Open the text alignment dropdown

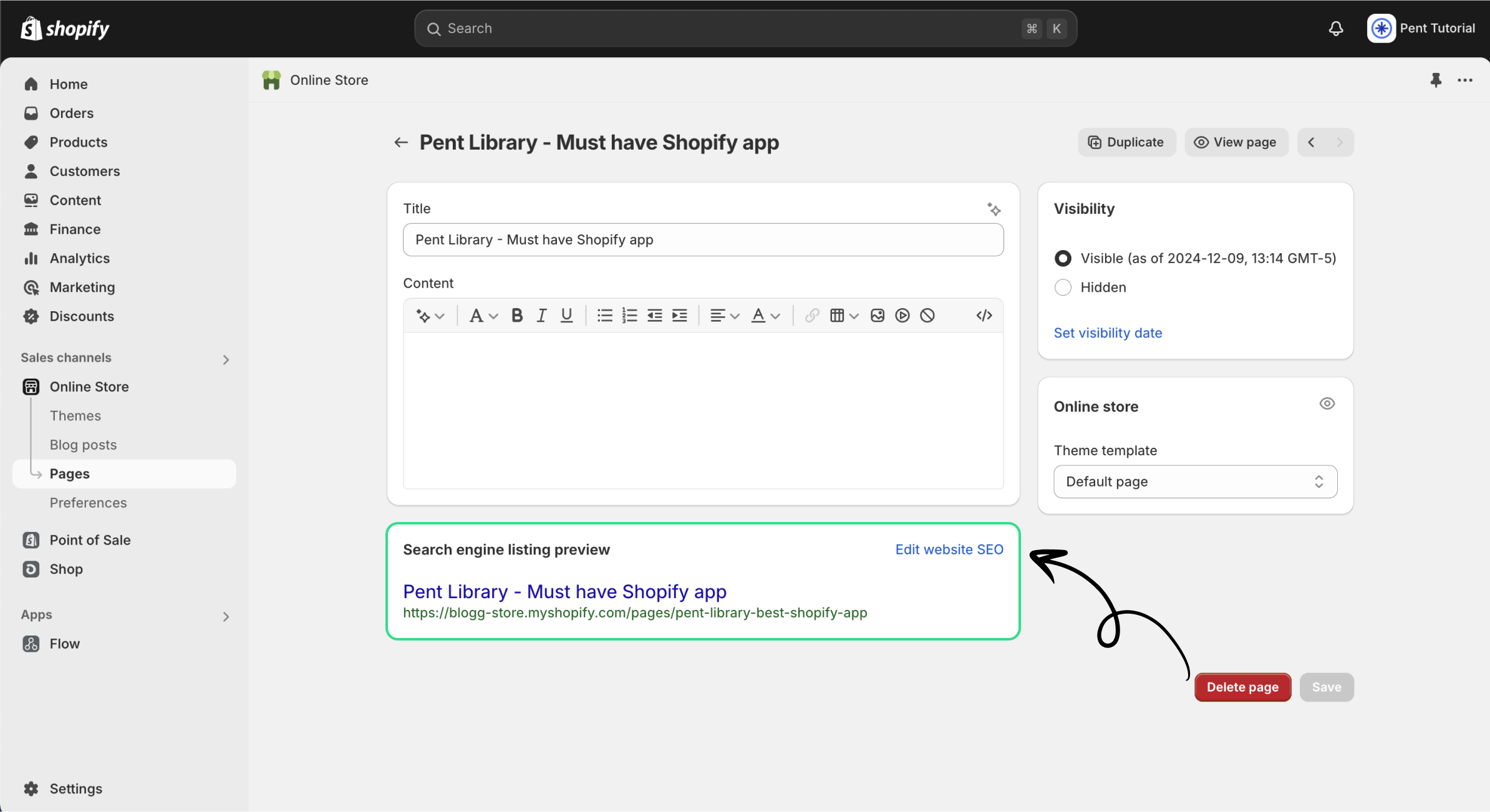click(725, 316)
